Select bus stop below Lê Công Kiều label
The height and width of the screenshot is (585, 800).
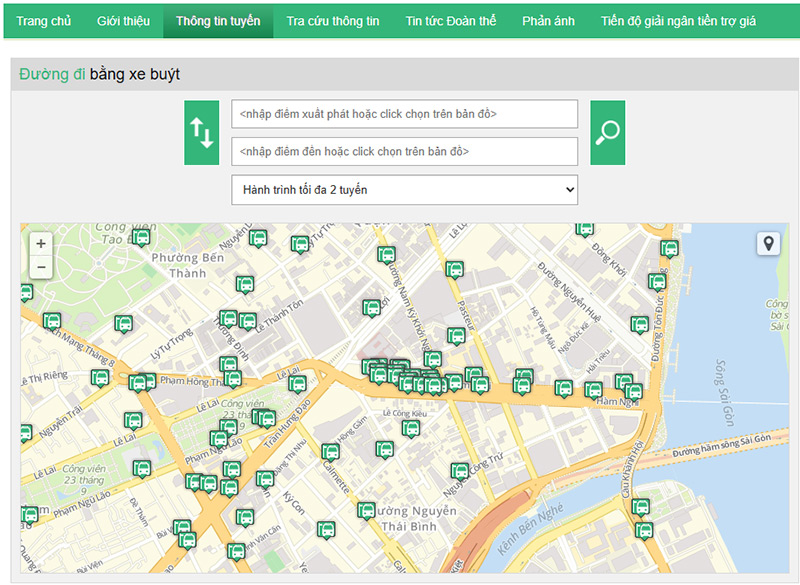pos(411,429)
